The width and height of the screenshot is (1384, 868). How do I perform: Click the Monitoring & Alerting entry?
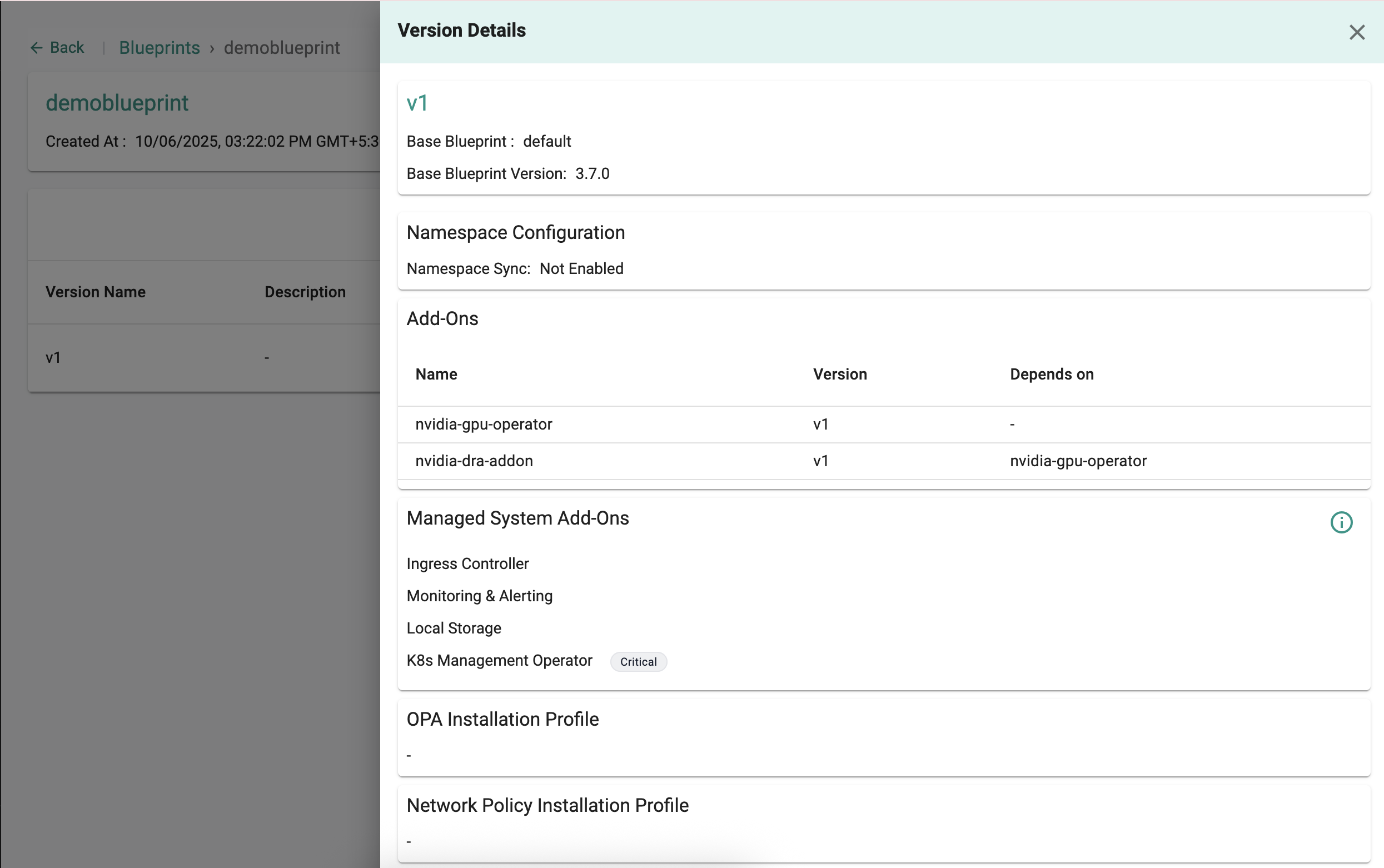coord(479,596)
